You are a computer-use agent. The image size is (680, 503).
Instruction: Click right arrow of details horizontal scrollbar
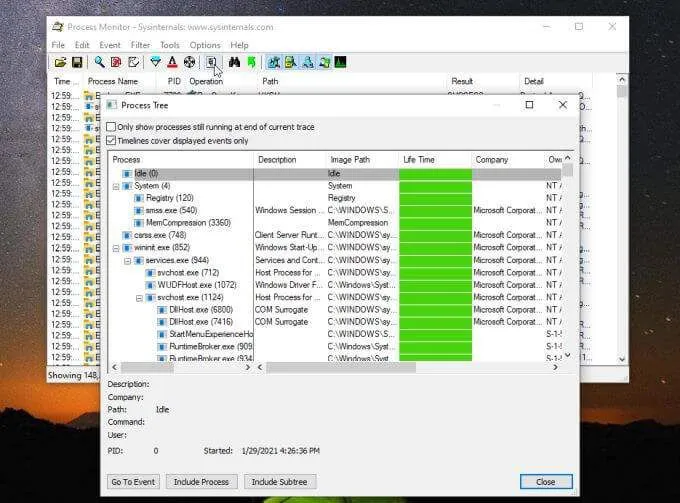click(555, 368)
